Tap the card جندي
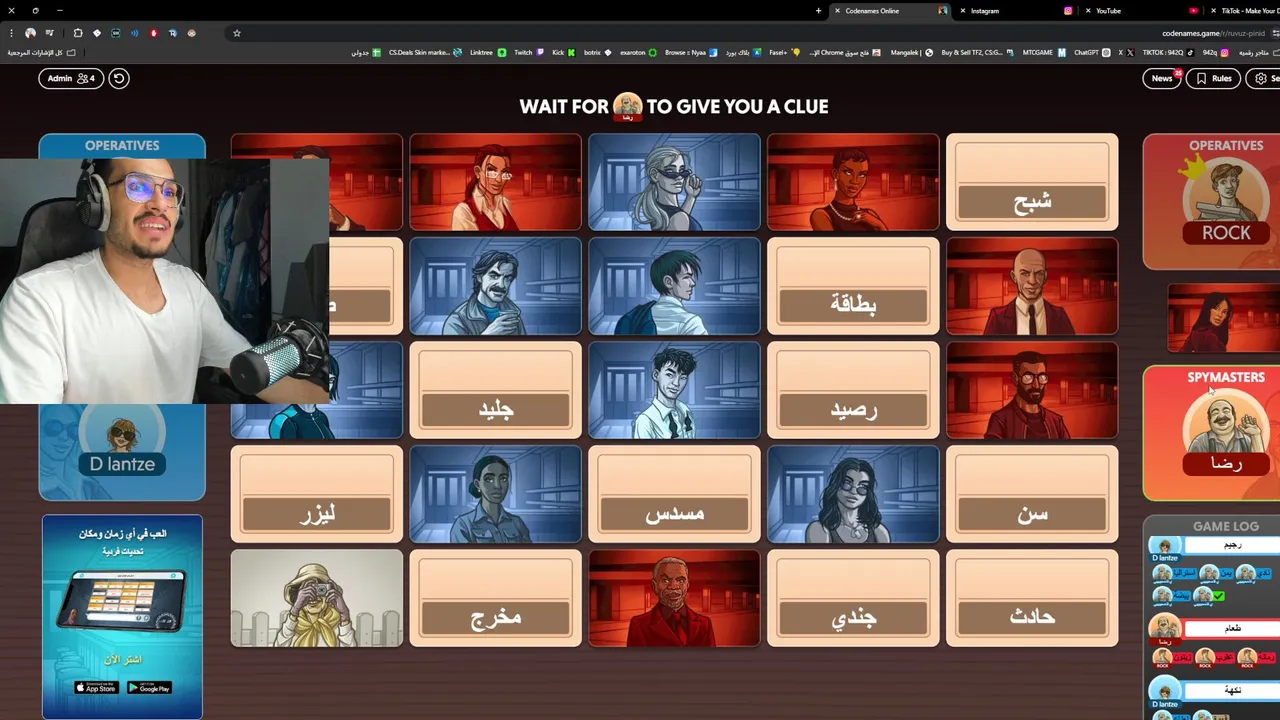1280x720 pixels. click(853, 598)
